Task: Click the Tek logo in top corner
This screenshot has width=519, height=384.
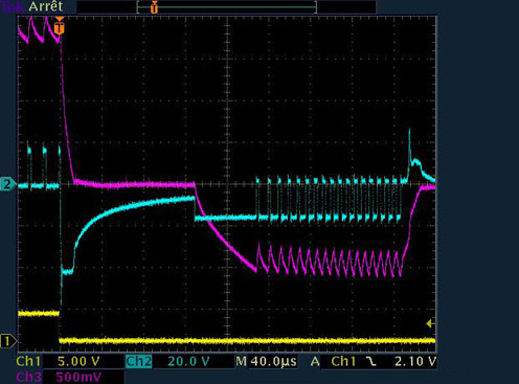Action: click(x=13, y=7)
